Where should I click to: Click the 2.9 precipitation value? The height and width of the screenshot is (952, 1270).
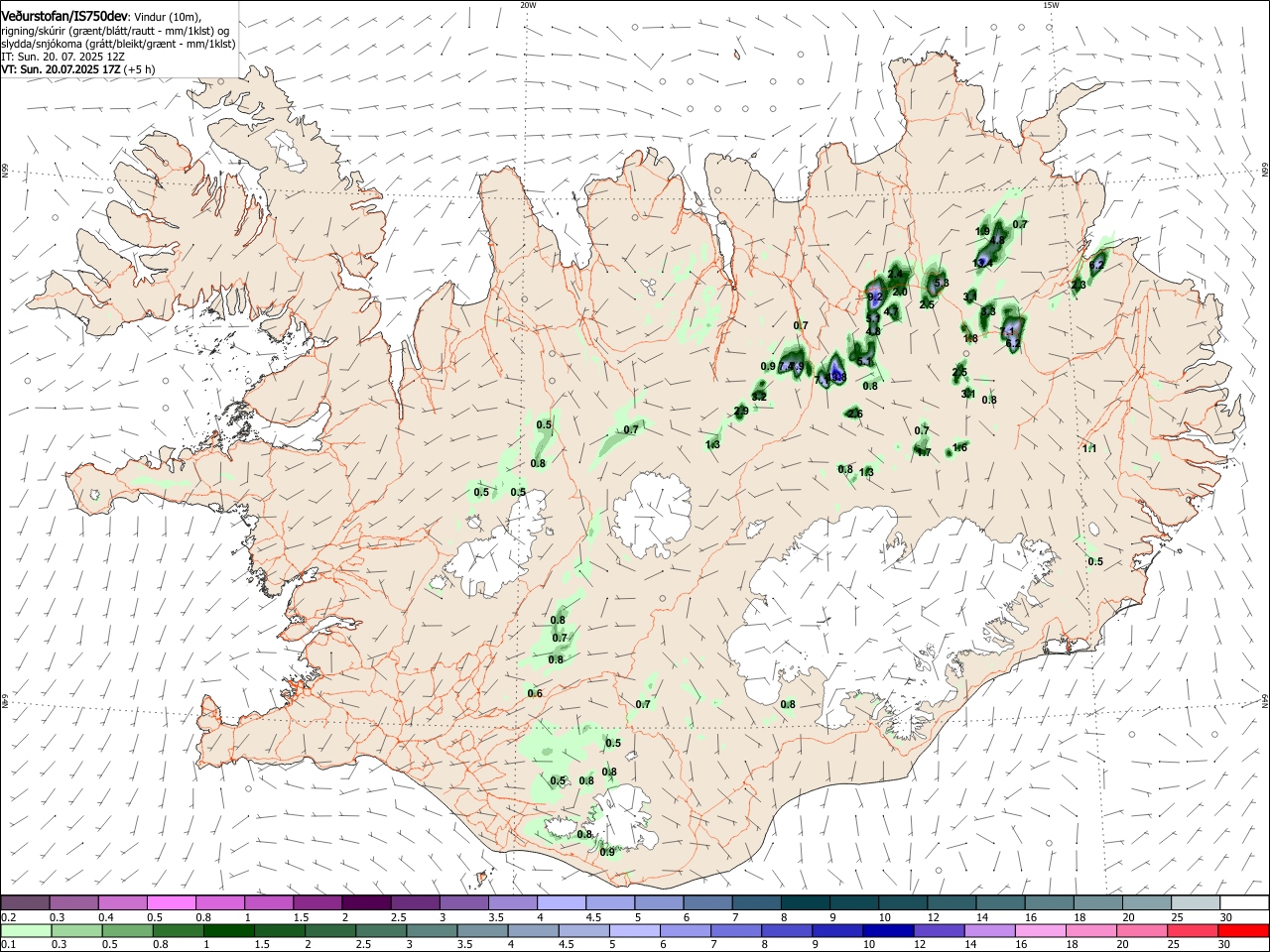(741, 412)
